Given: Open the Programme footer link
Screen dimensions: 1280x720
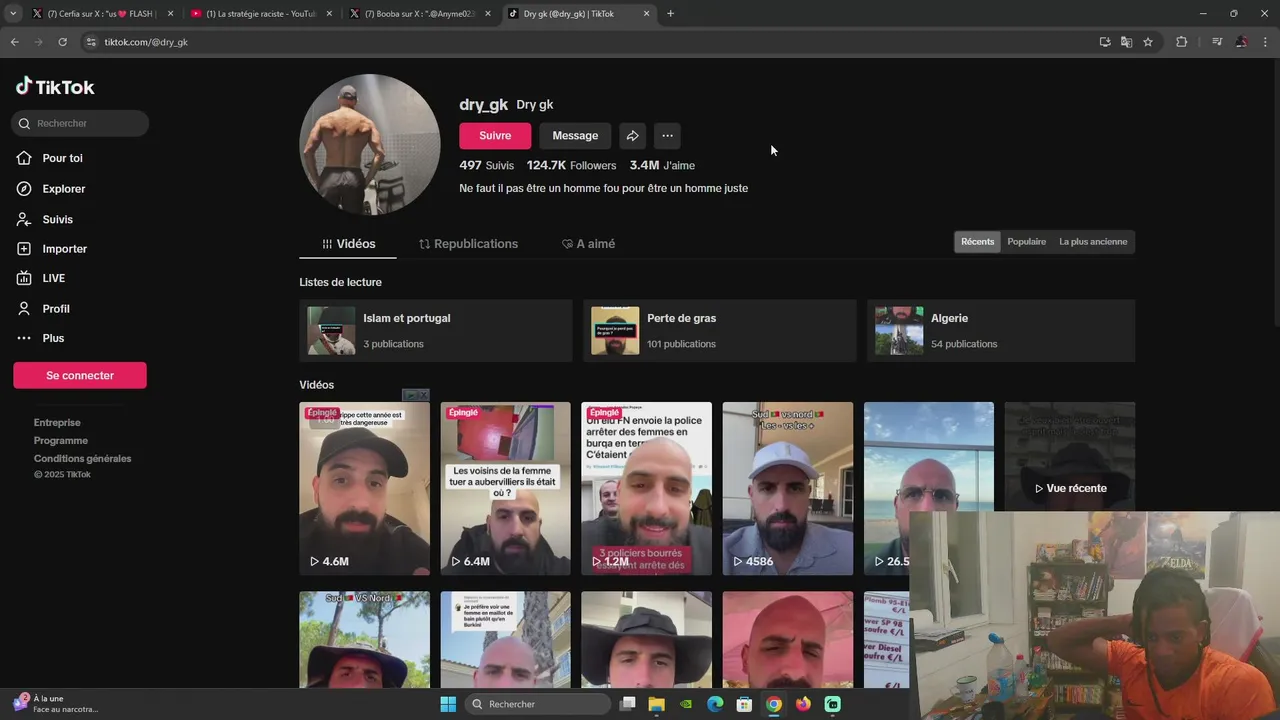Looking at the screenshot, I should pyautogui.click(x=61, y=441).
